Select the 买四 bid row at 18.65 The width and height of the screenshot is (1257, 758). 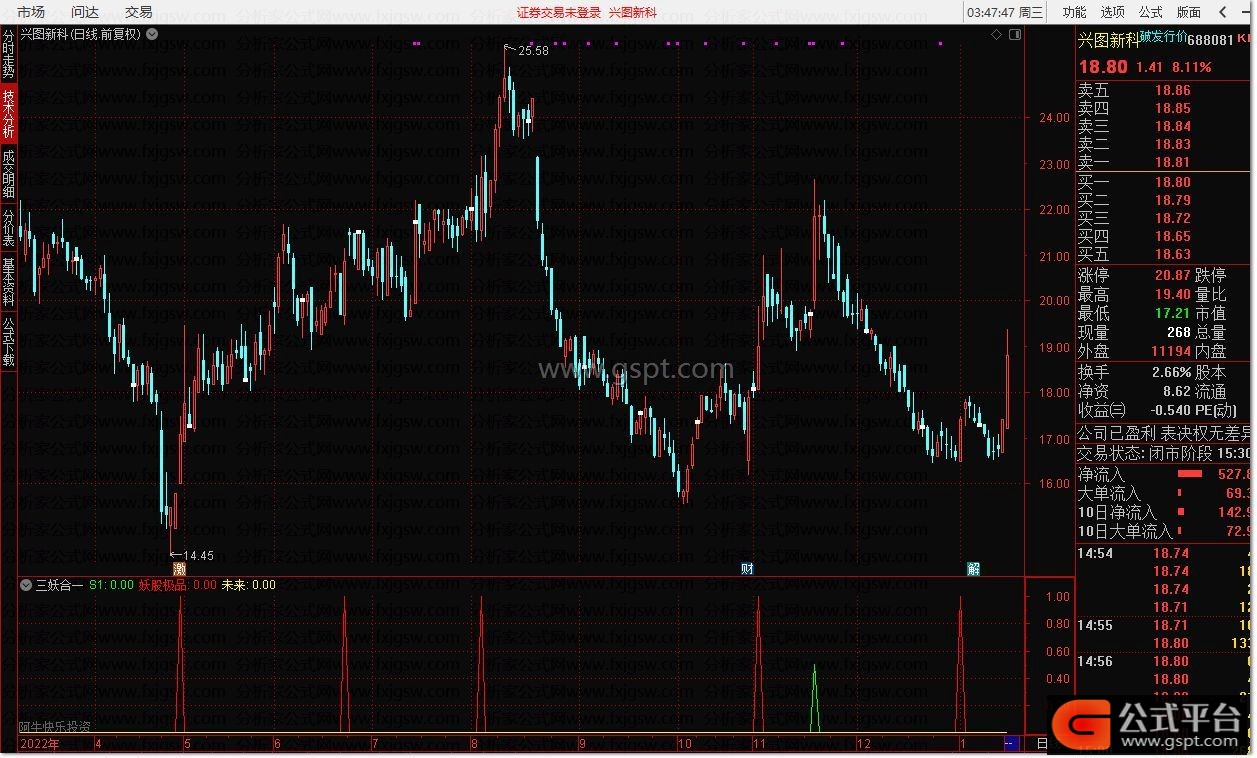pyautogui.click(x=1165, y=236)
